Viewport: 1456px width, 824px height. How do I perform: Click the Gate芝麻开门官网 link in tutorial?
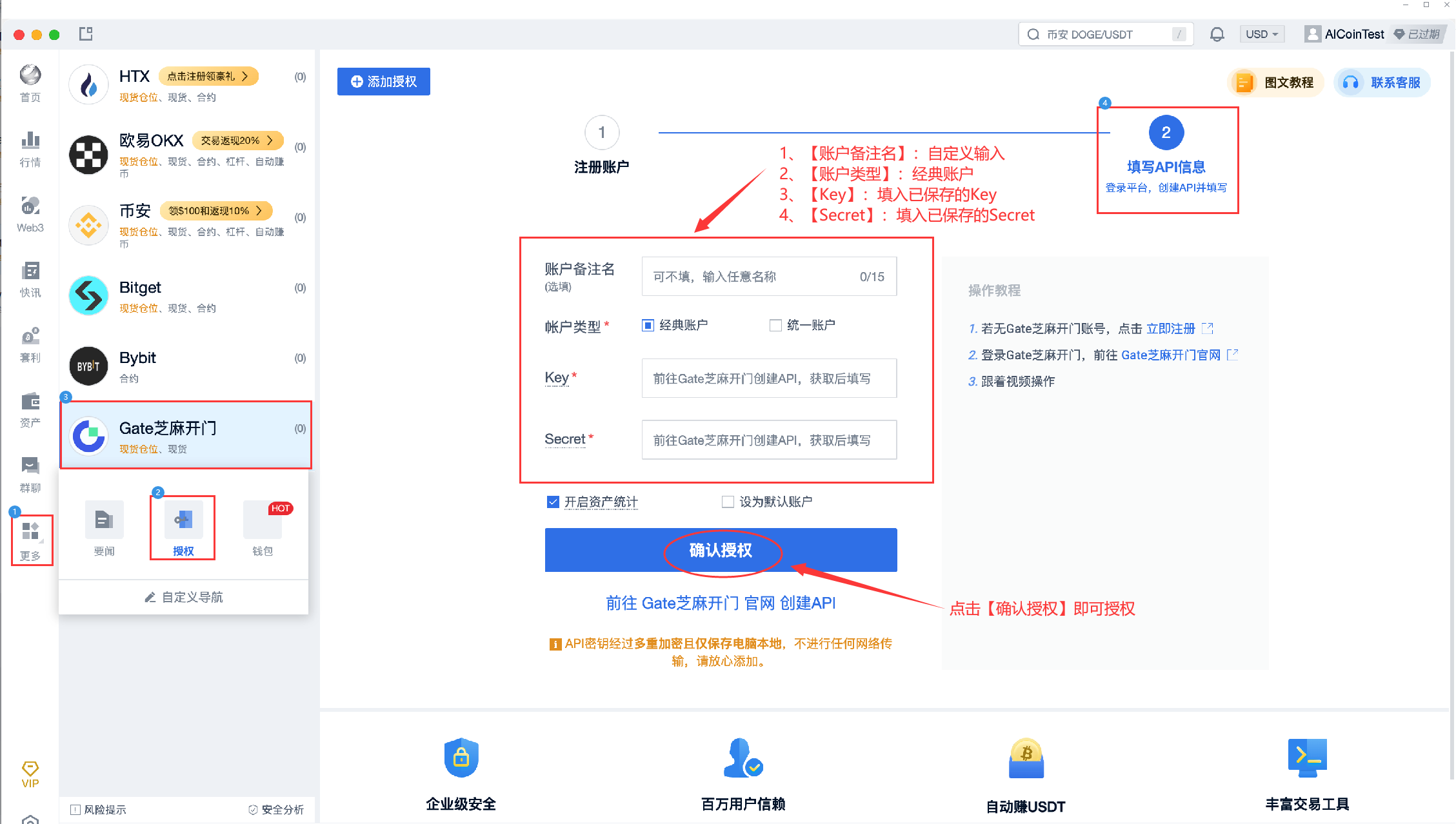(x=1171, y=355)
